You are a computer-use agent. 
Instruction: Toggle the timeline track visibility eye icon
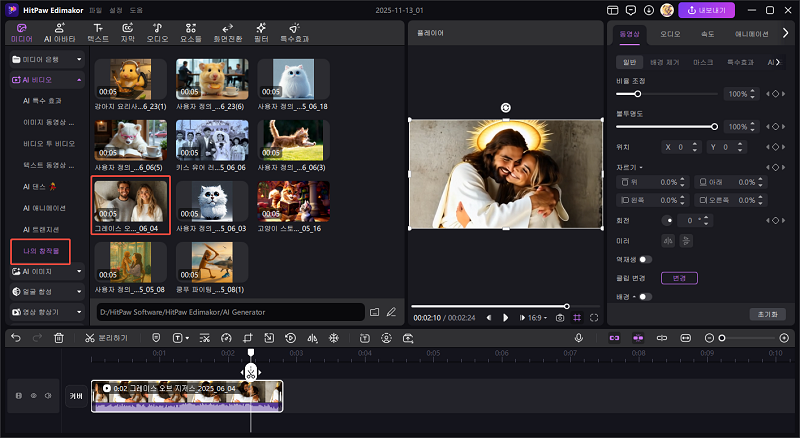pos(34,396)
